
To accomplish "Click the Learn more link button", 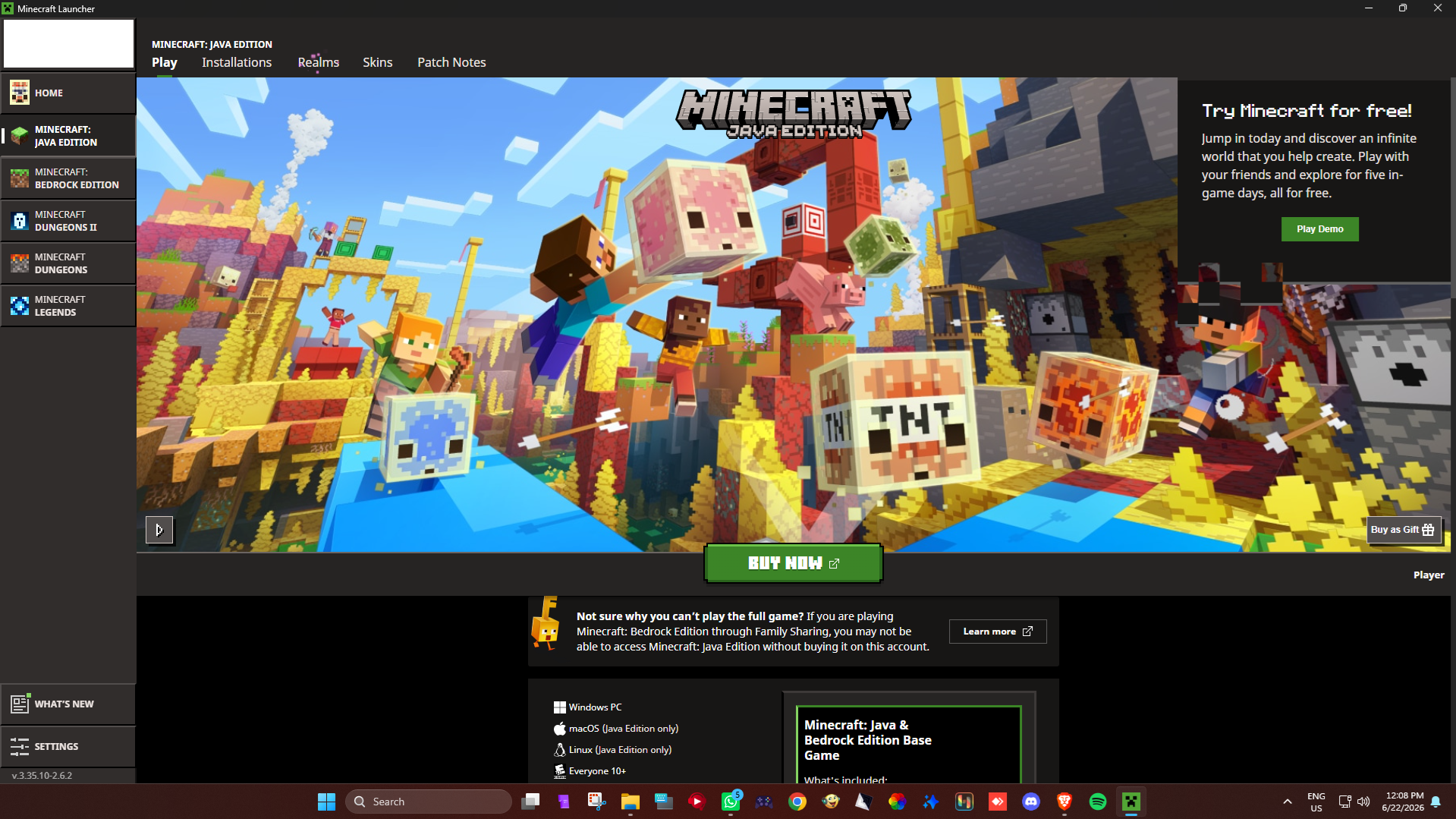I will pos(998,632).
